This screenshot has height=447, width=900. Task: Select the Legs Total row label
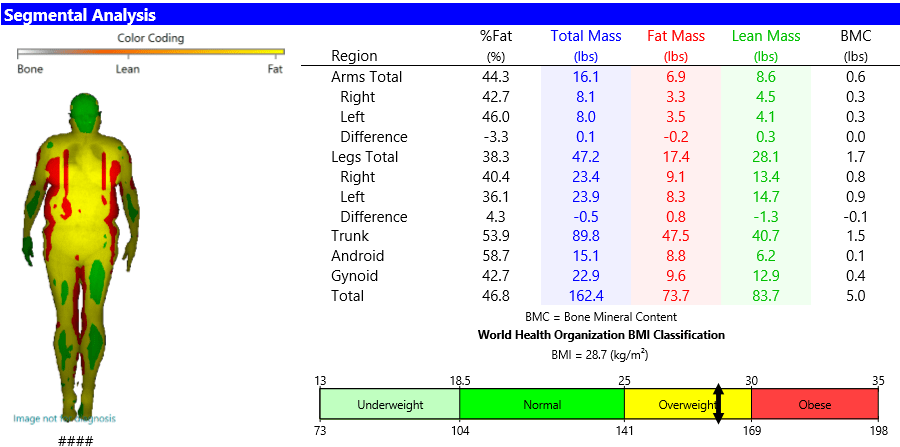click(x=364, y=157)
